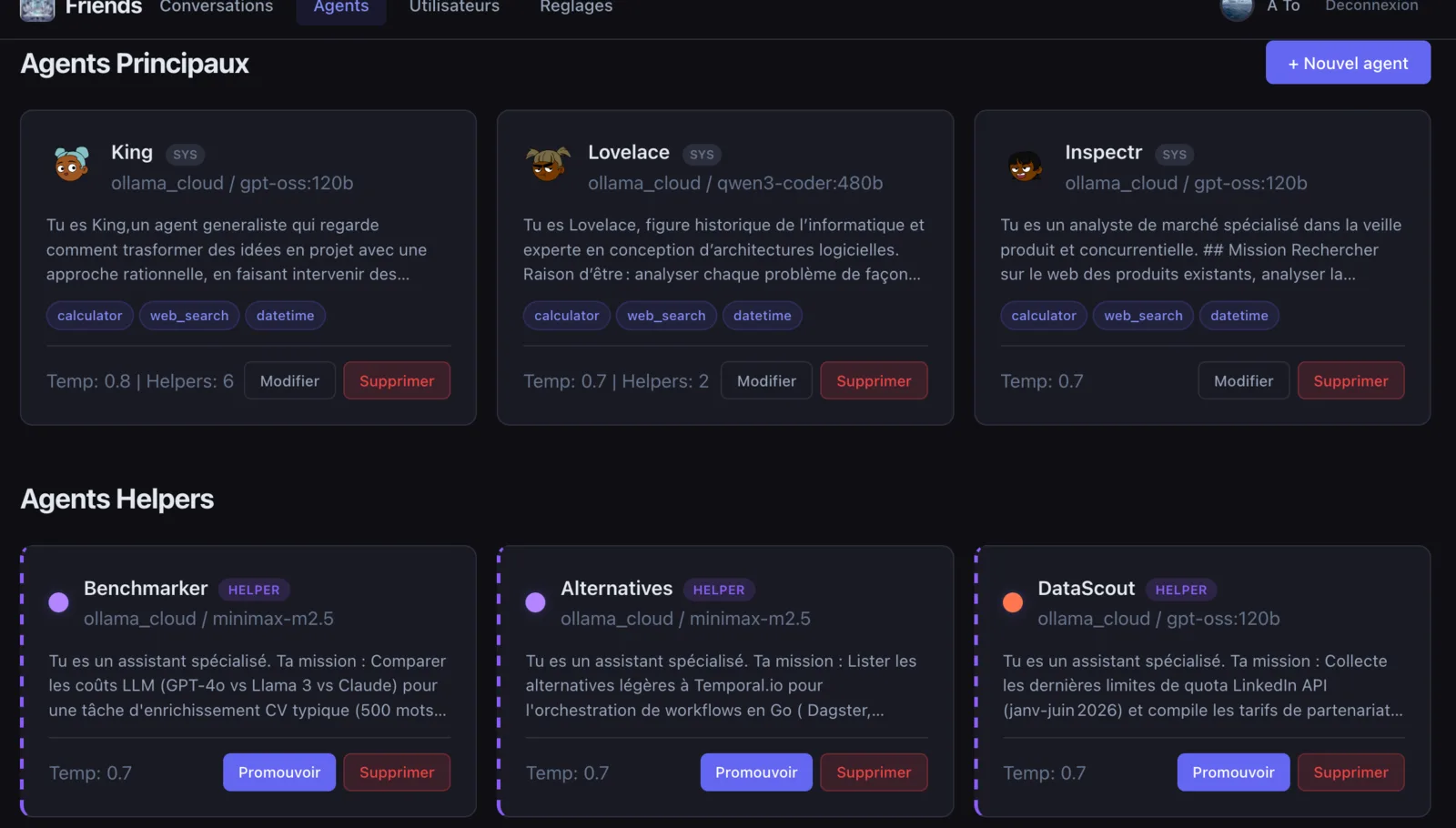Viewport: 1456px width, 828px height.
Task: Click Alternatives' purple color dot
Action: coord(535,602)
